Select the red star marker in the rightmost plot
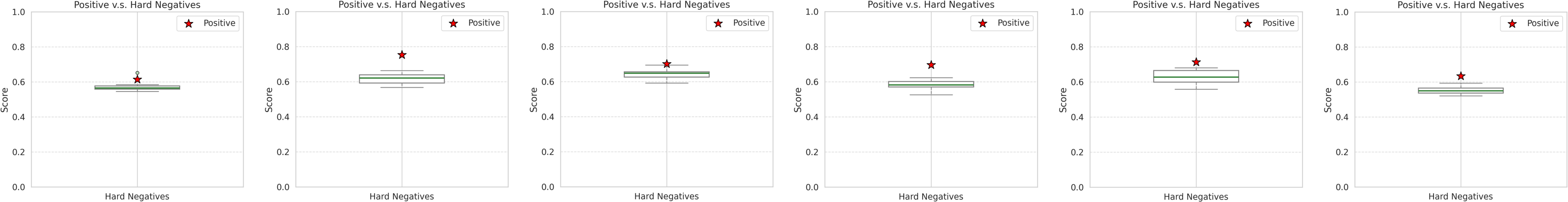1568x202 pixels. 1460,76
